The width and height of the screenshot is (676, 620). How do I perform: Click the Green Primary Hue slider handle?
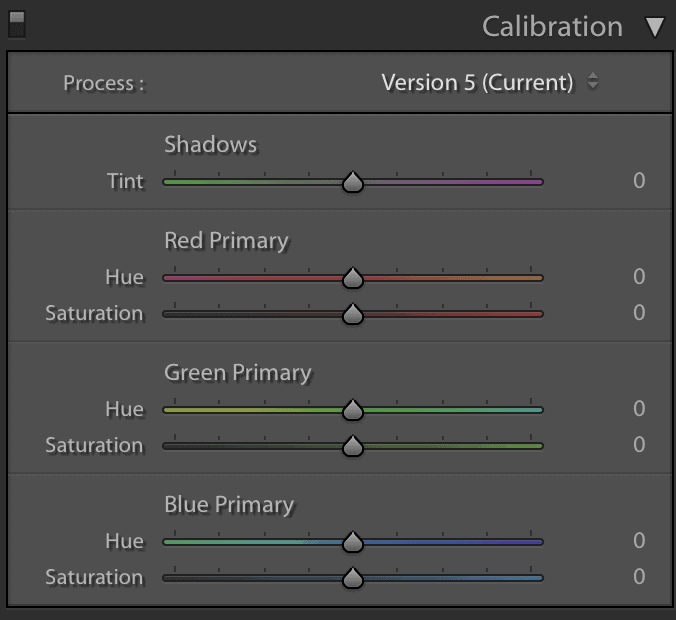(x=353, y=410)
